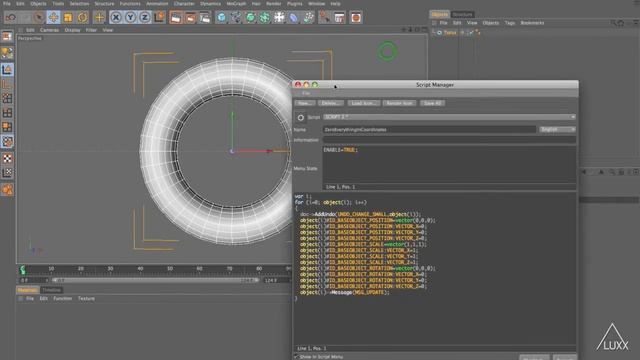Open the File menu in main menu bar
640x360 pixels.
(7, 4)
